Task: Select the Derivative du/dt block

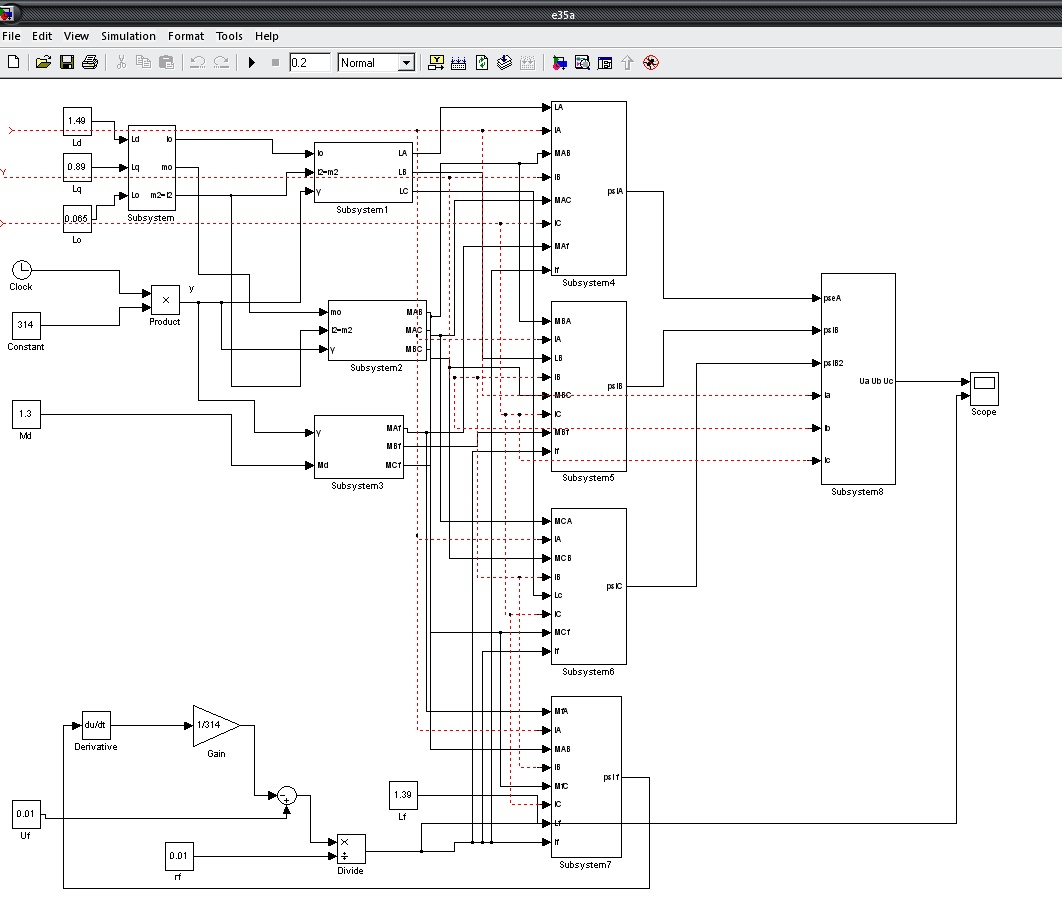Action: 96,725
